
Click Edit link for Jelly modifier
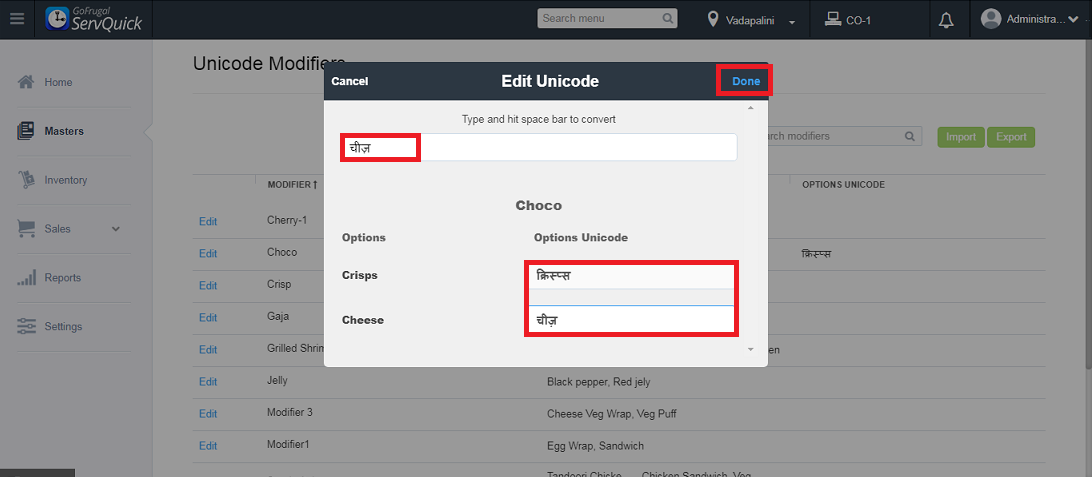click(x=208, y=382)
